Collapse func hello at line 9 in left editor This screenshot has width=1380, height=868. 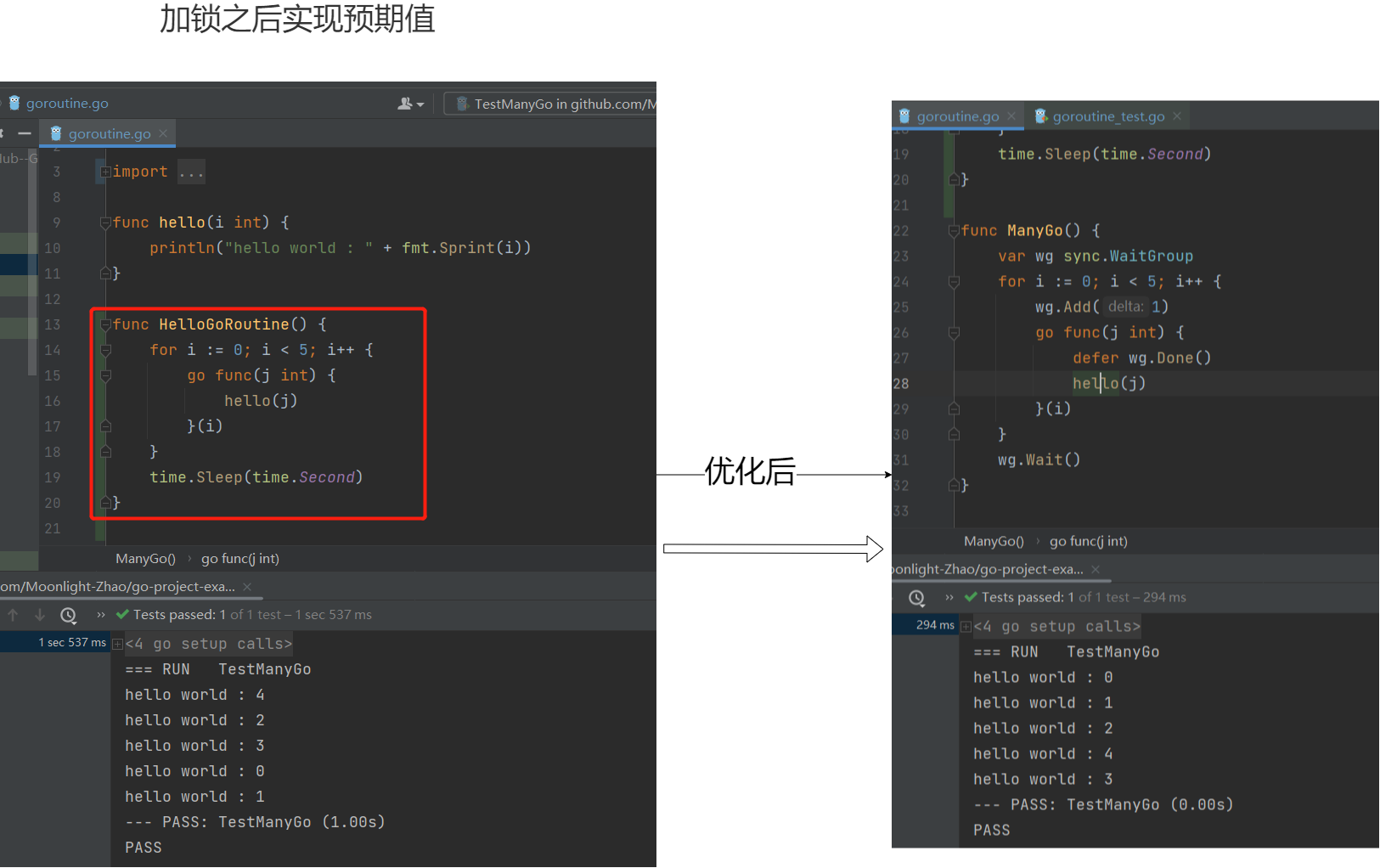(x=105, y=223)
